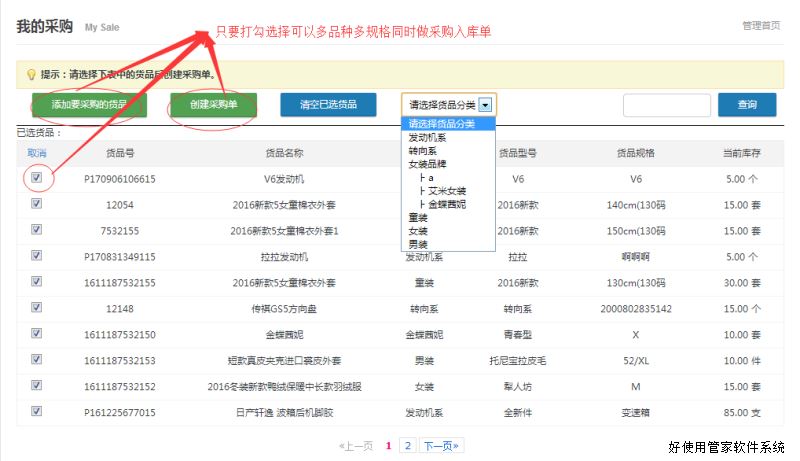The width and height of the screenshot is (800, 461).
Task: Open the 请选择货品分类 dropdown arrow
Action: coord(485,104)
